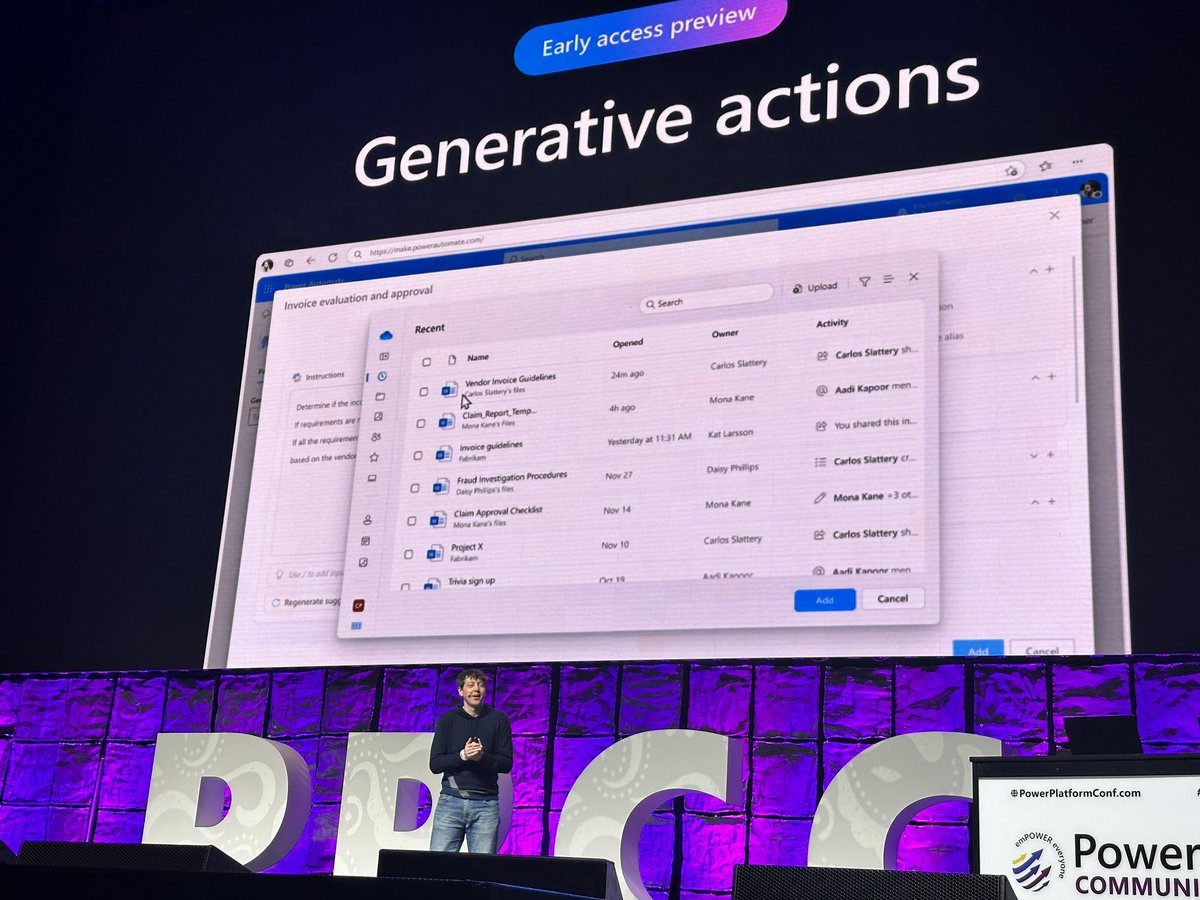1200x900 pixels.
Task: Click browser refresh icon
Action: [333, 258]
